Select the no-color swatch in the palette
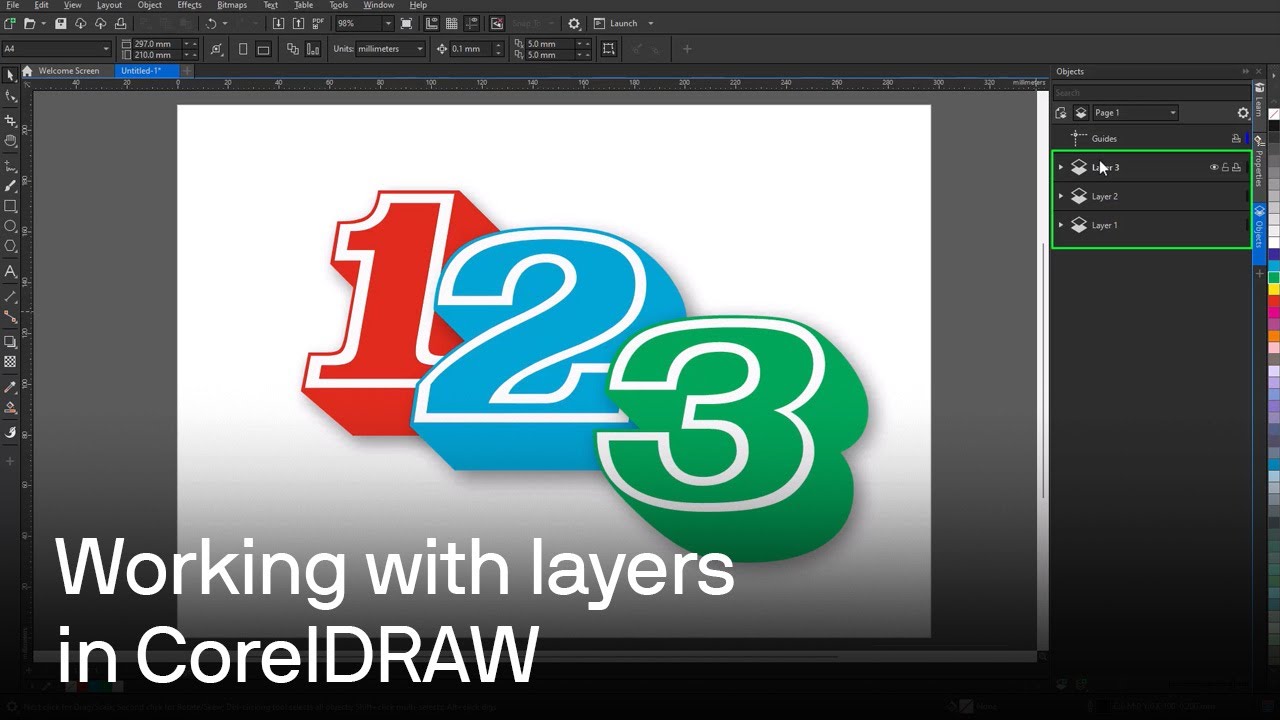Viewport: 1280px width, 720px height. click(1274, 114)
